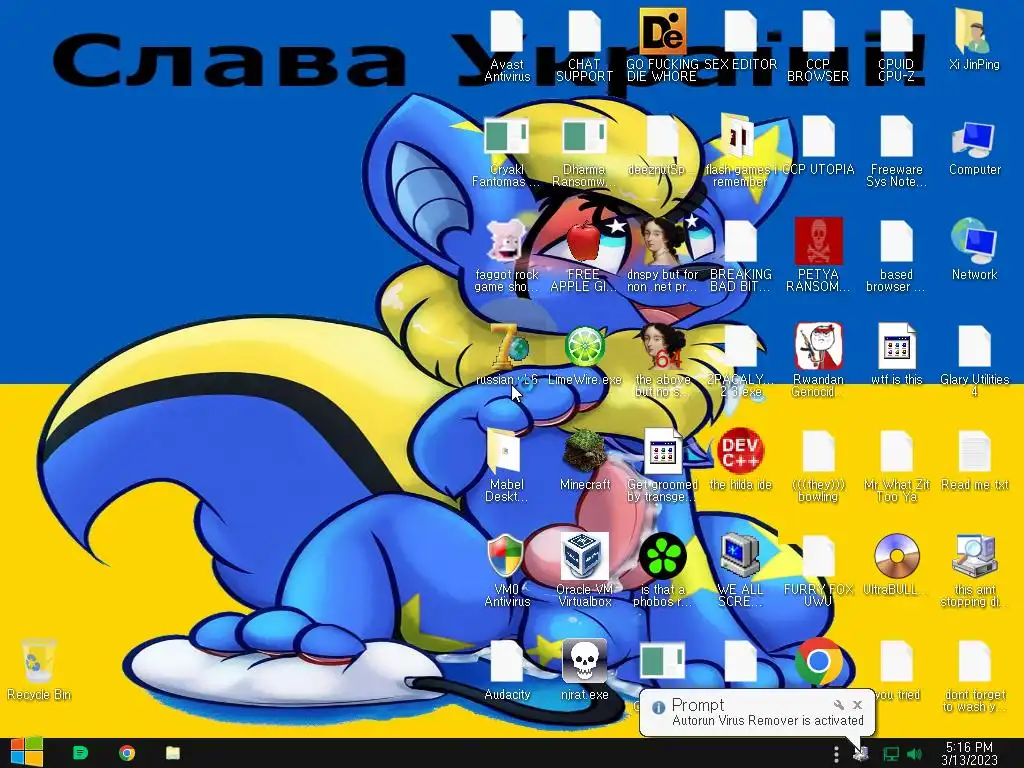Open the network status tray icon
Screen dimensions: 1024x768
point(890,754)
